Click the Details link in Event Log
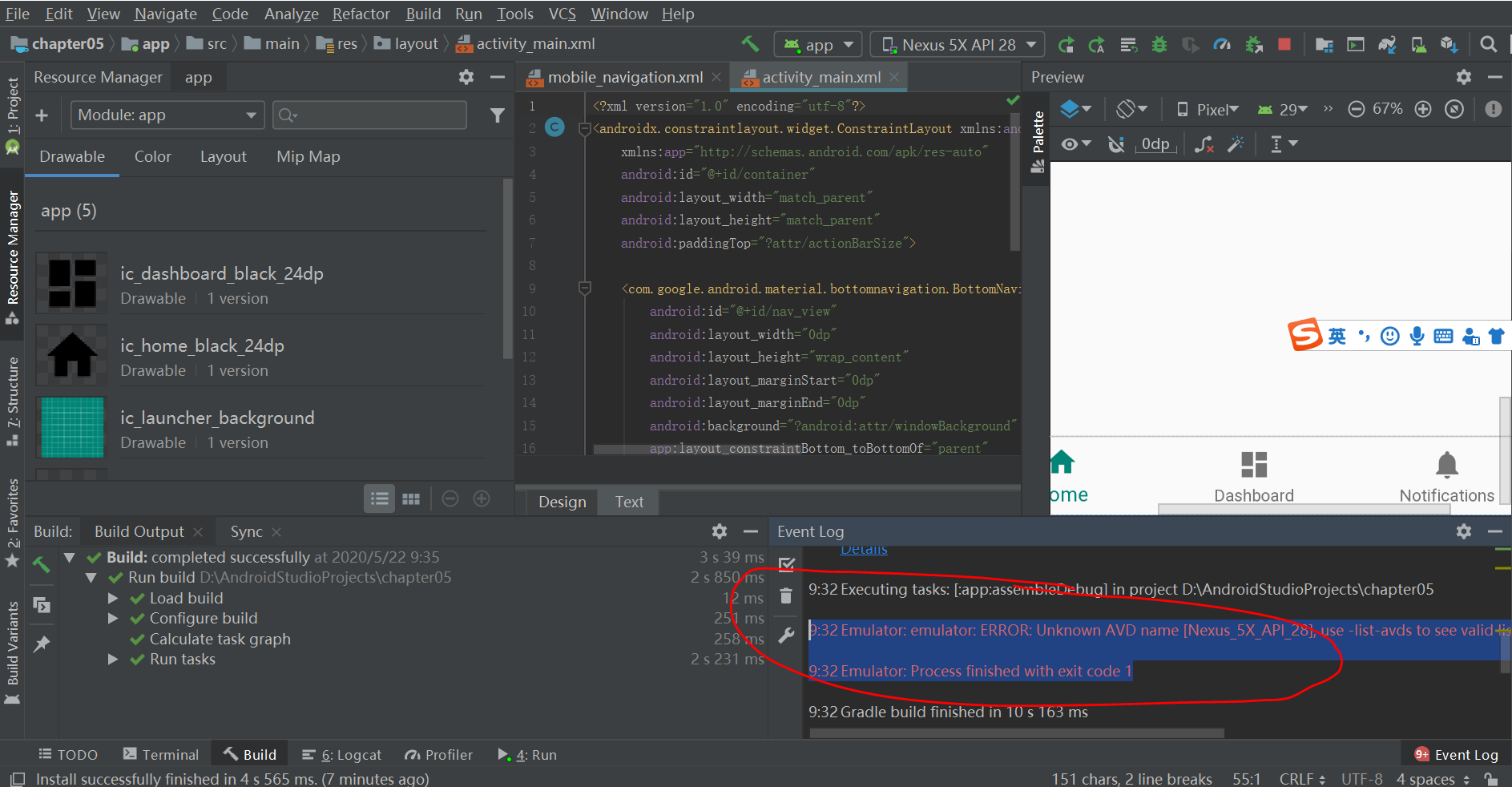 (x=864, y=550)
